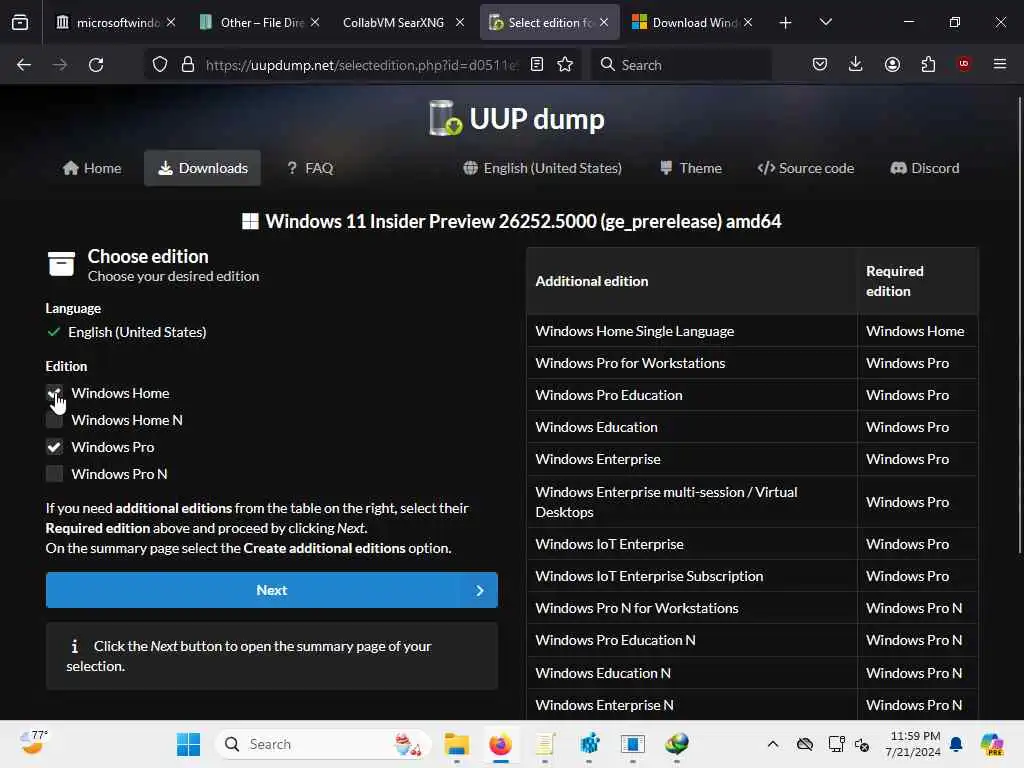Open the FAQ navigation item
The height and width of the screenshot is (768, 1024).
(x=310, y=168)
